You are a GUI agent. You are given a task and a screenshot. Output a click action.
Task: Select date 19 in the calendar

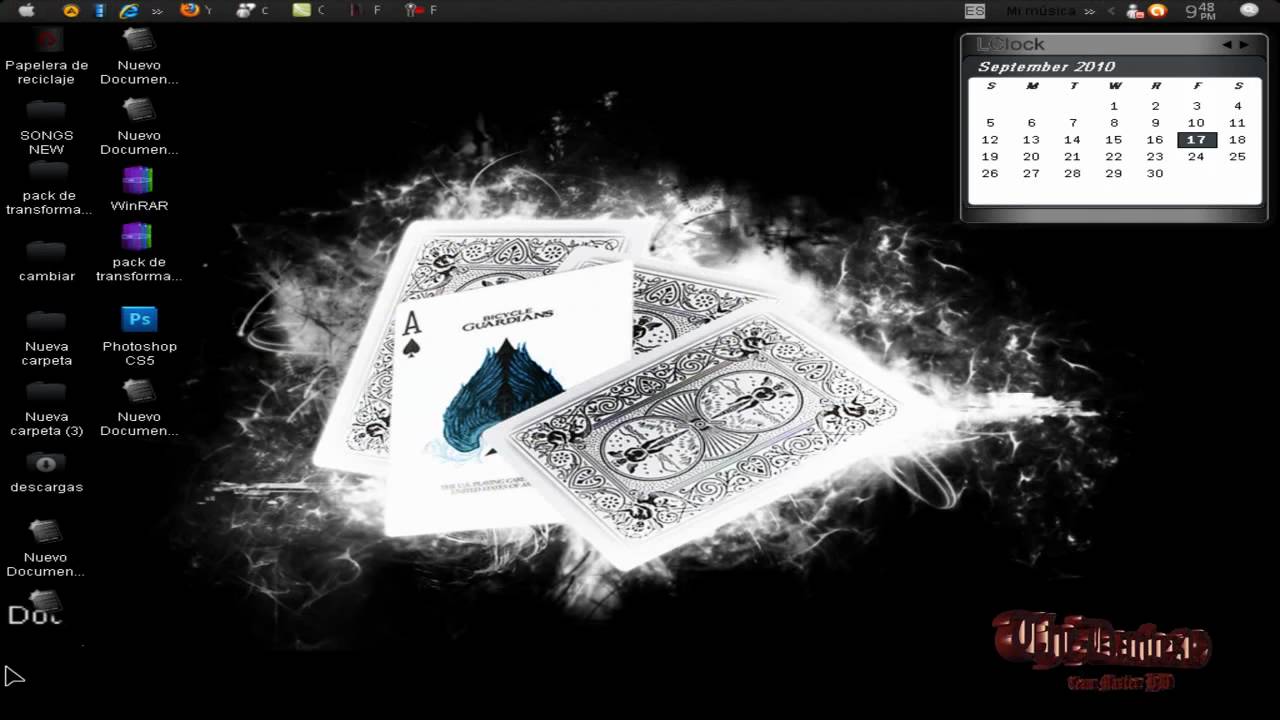coord(990,157)
